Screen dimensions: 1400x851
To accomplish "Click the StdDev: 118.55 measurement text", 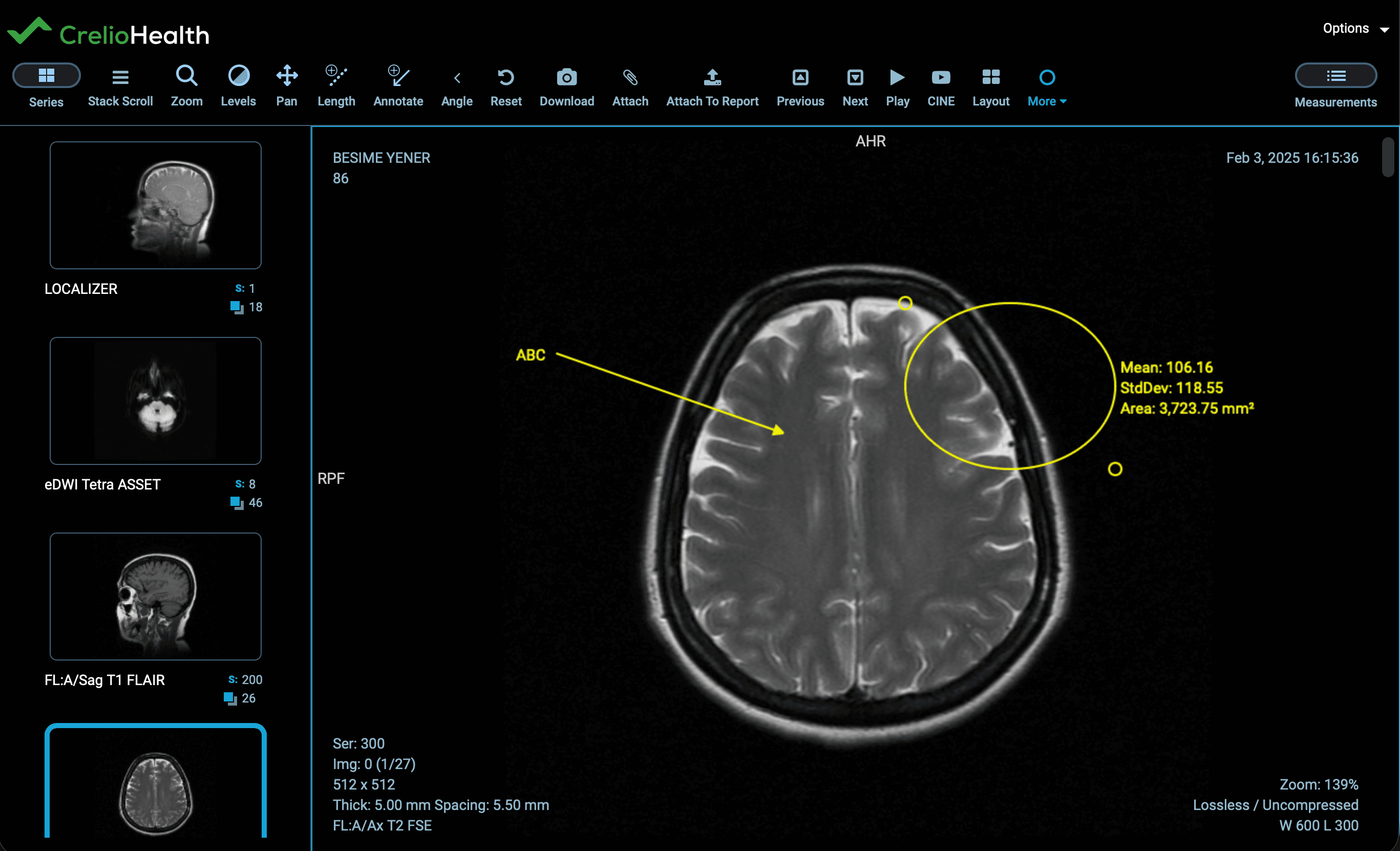I will [1171, 388].
